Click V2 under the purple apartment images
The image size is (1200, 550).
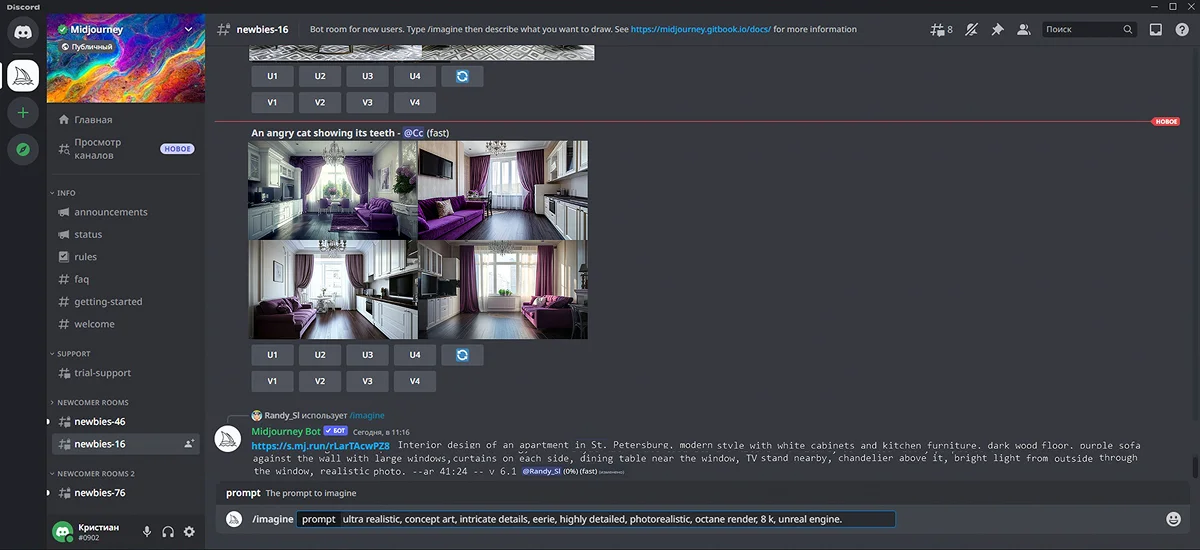click(x=320, y=381)
